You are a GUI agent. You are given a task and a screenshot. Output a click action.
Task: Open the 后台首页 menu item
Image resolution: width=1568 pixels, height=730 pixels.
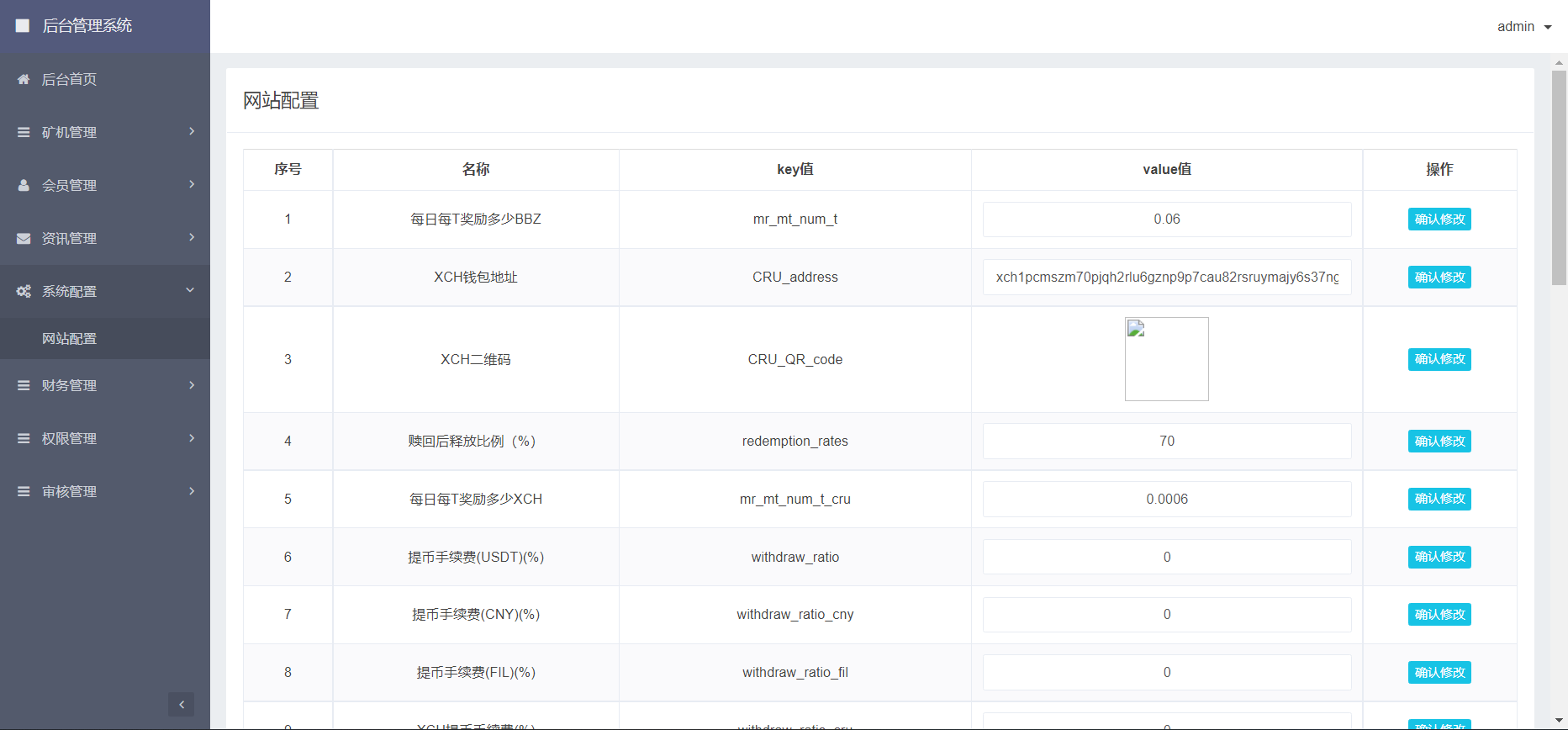click(105, 79)
